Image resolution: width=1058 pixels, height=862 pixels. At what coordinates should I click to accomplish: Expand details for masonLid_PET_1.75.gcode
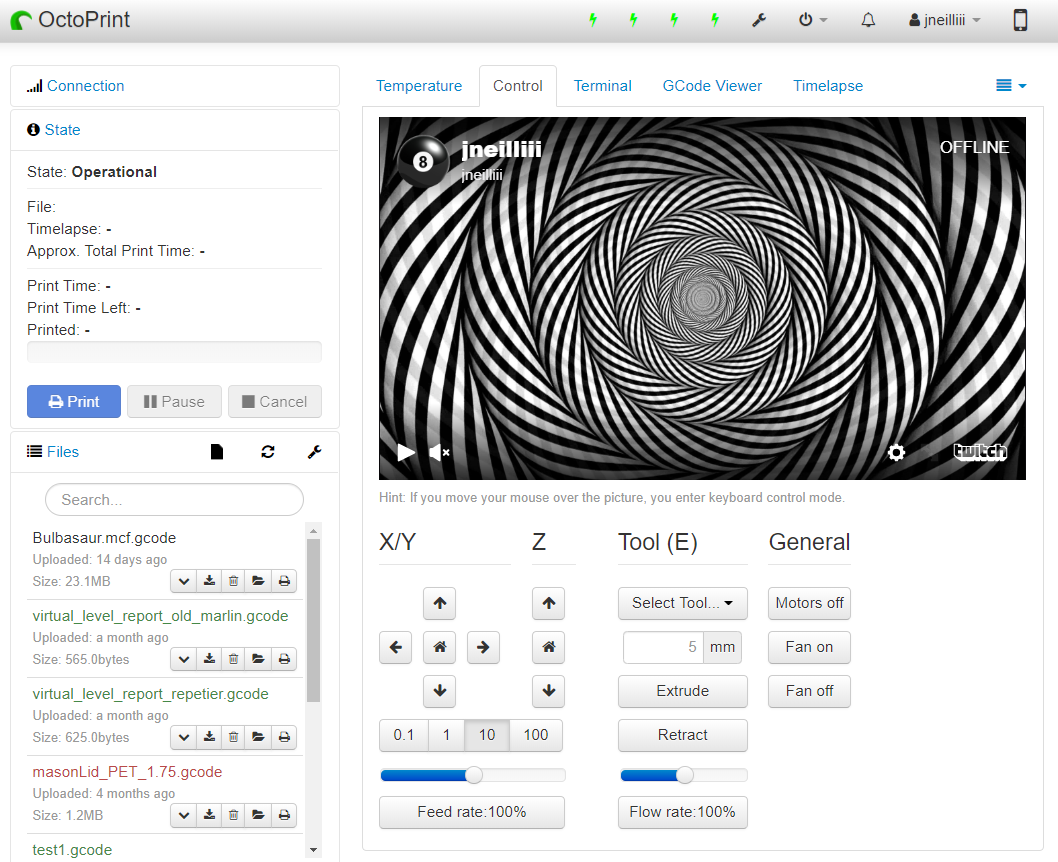(x=184, y=815)
